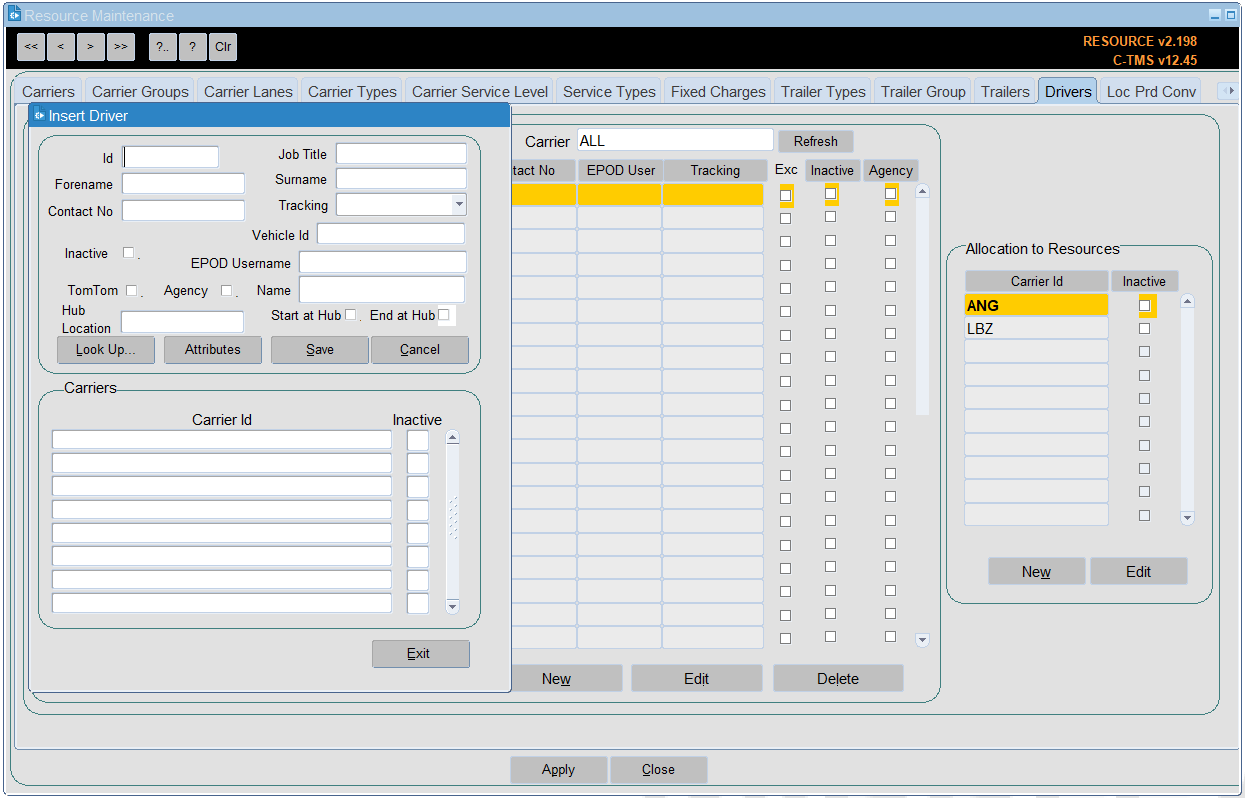Click the single ? toolbar button

coord(193,47)
